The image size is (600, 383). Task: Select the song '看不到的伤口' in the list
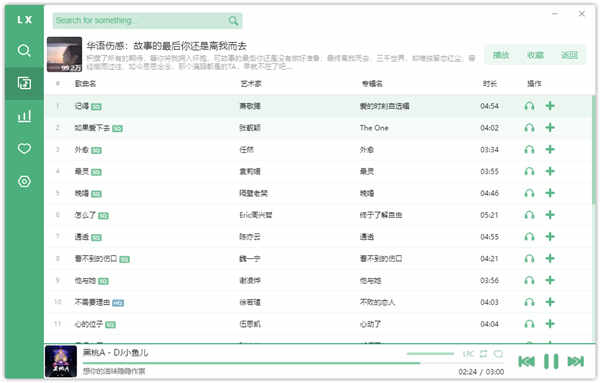click(319, 259)
